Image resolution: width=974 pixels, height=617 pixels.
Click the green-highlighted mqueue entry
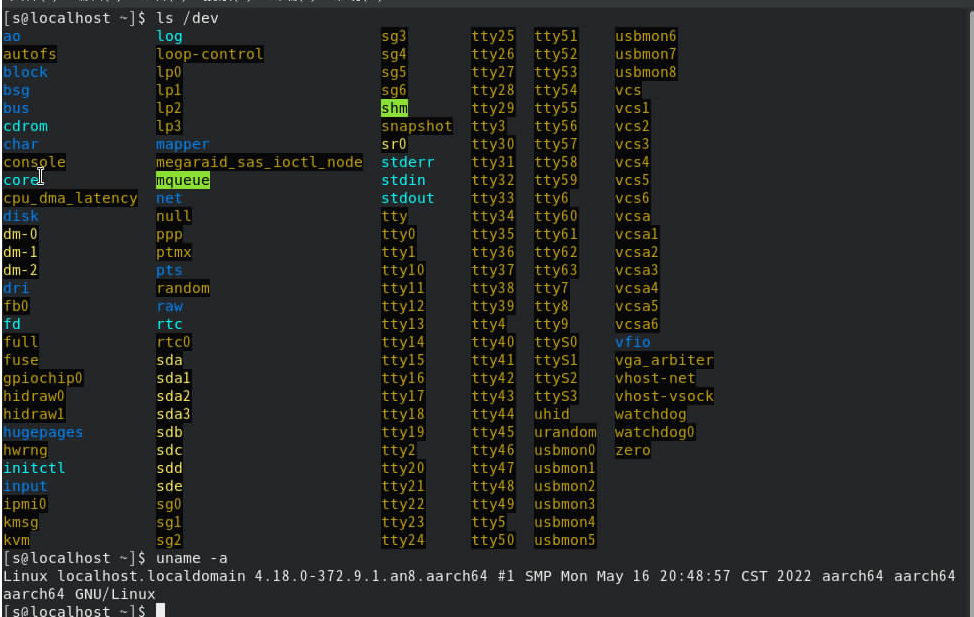pyautogui.click(x=182, y=180)
